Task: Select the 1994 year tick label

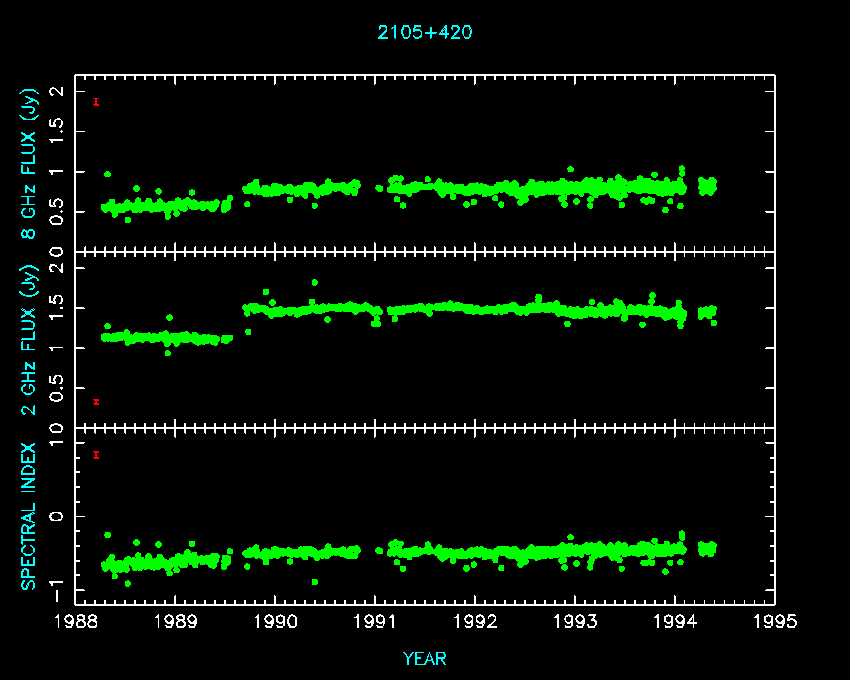Action: point(675,623)
